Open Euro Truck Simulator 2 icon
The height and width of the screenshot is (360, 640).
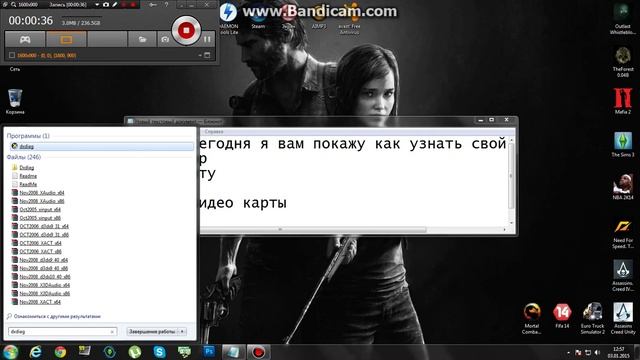(x=593, y=319)
